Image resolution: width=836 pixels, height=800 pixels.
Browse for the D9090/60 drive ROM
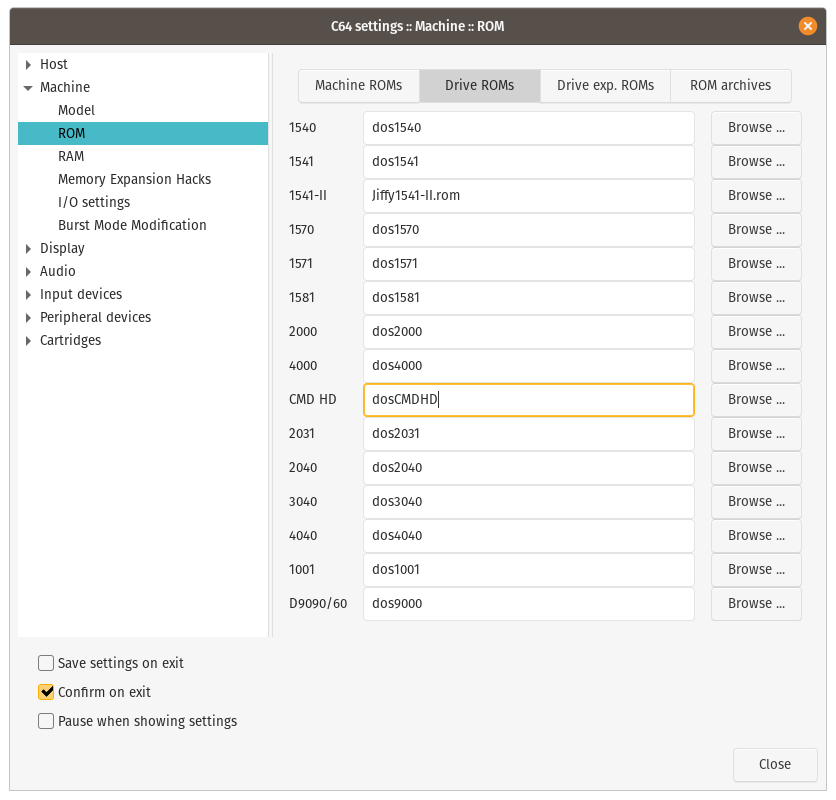756,604
